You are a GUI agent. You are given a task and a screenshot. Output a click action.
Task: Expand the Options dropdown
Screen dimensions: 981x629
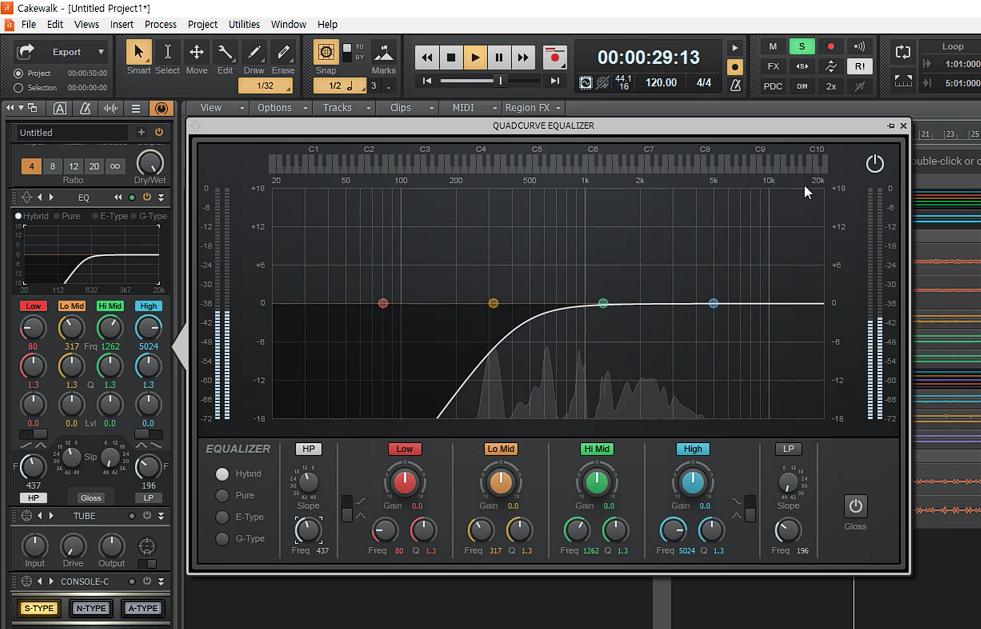coord(282,108)
